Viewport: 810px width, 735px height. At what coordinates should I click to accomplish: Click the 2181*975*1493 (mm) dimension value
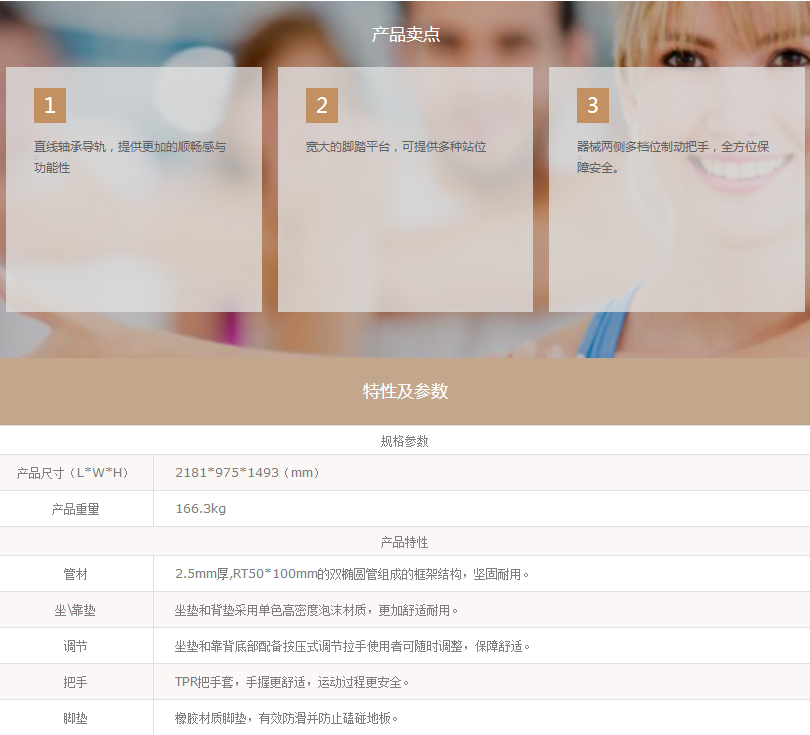(x=248, y=473)
